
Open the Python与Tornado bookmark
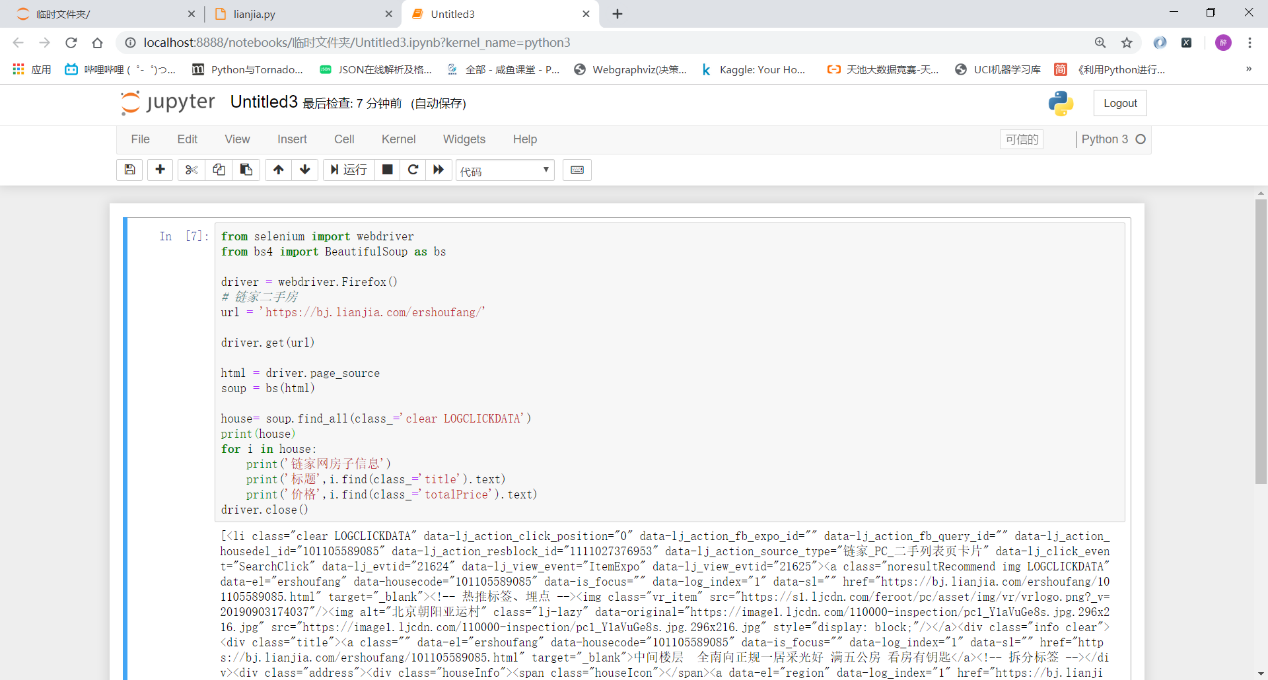[x=247, y=70]
